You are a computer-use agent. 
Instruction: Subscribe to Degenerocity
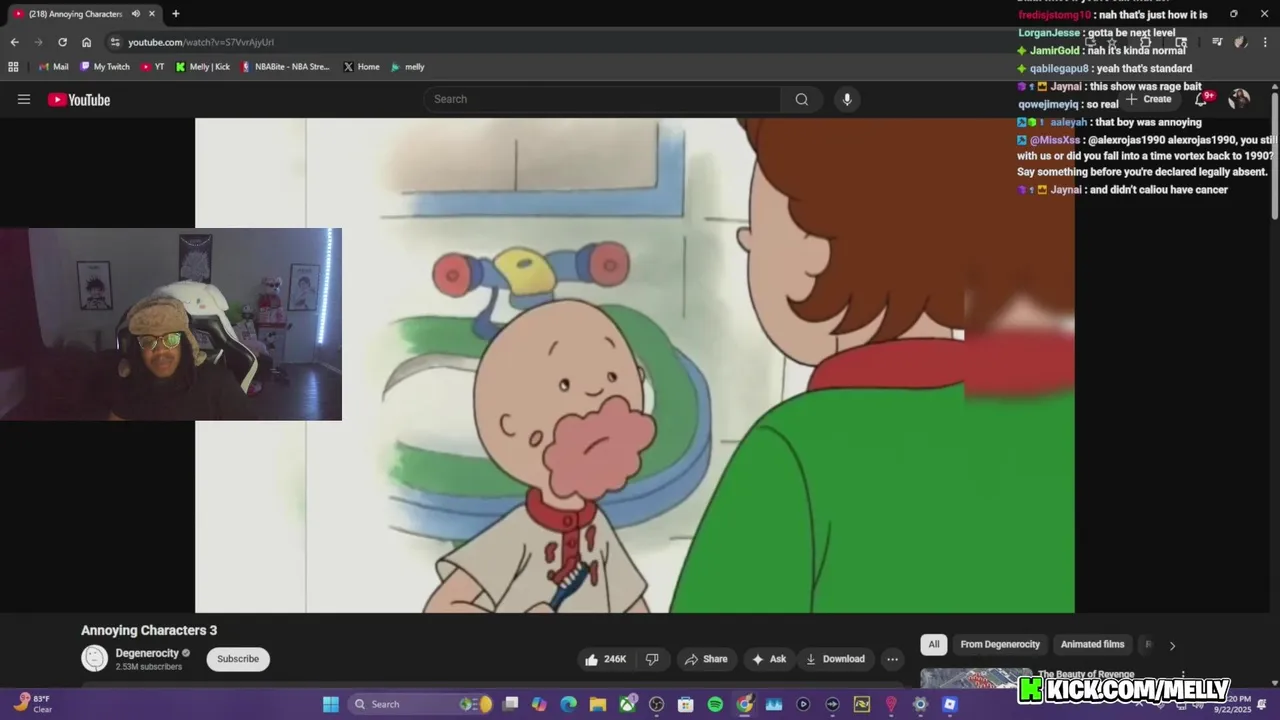238,659
